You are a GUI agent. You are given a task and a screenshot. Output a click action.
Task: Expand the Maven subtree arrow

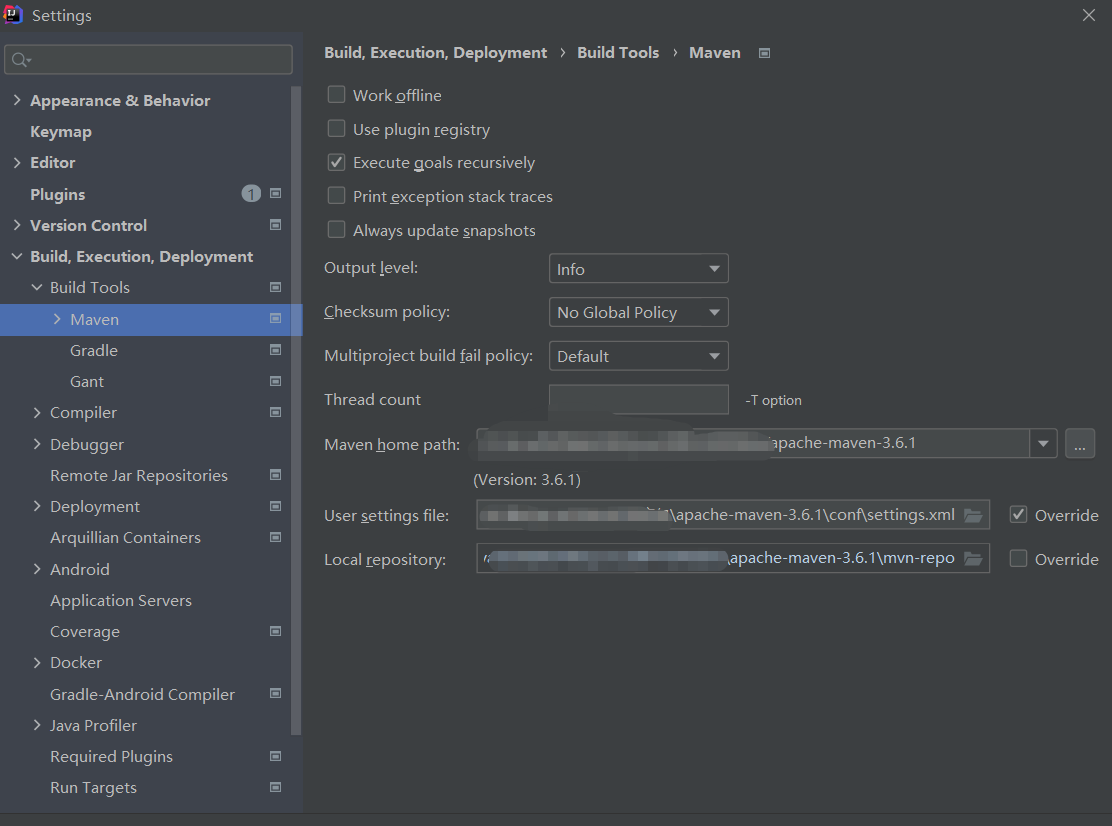point(57,319)
